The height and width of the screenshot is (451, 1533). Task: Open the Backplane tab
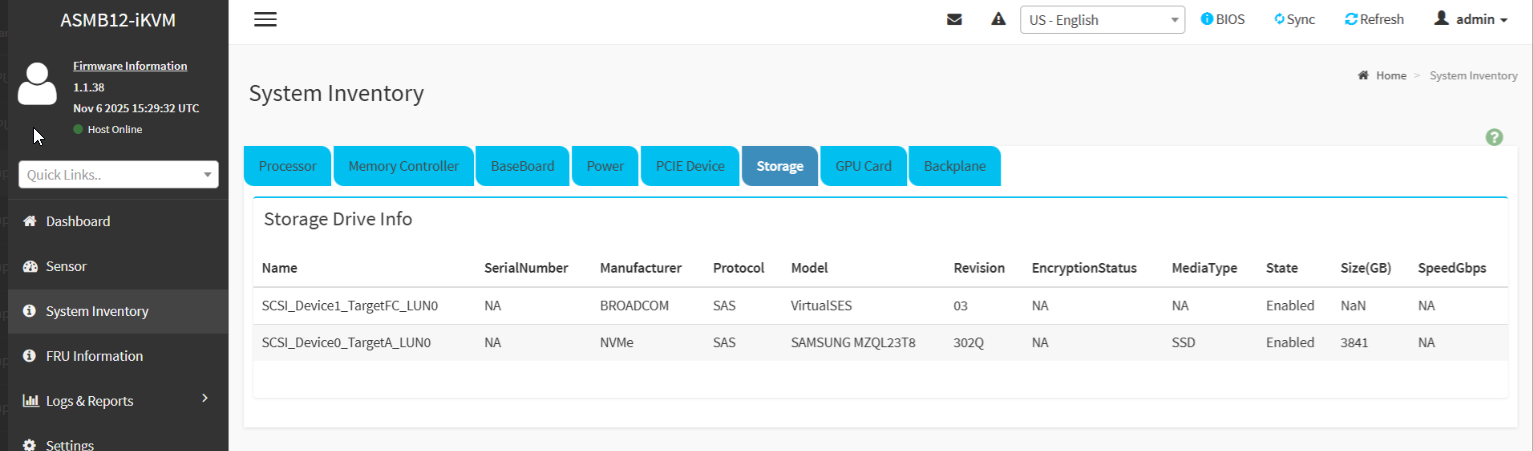tap(954, 166)
